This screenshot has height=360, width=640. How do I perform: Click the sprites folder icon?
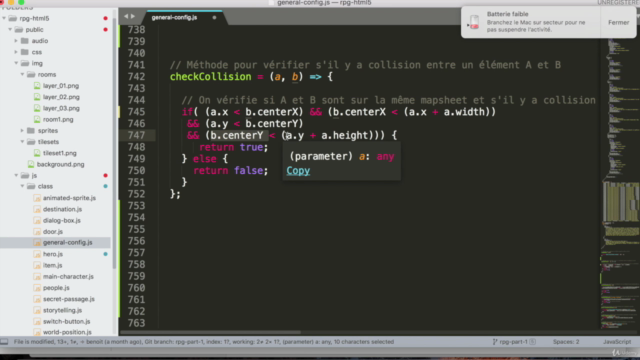coord(31,131)
